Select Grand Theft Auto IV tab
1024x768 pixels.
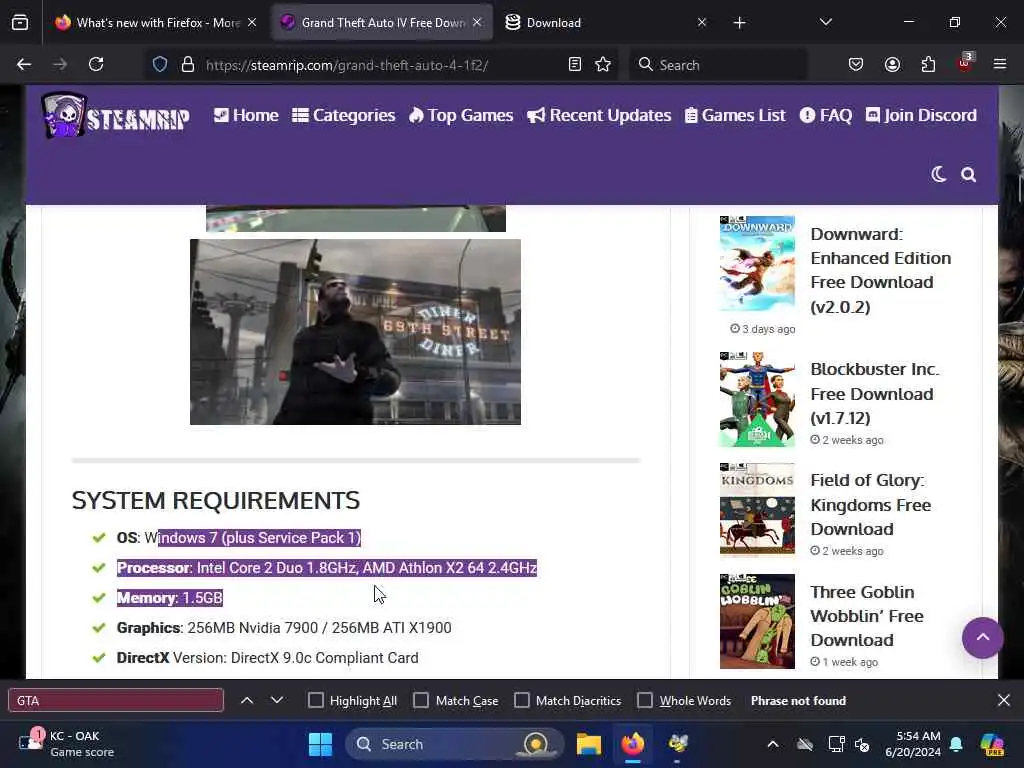pyautogui.click(x=383, y=23)
